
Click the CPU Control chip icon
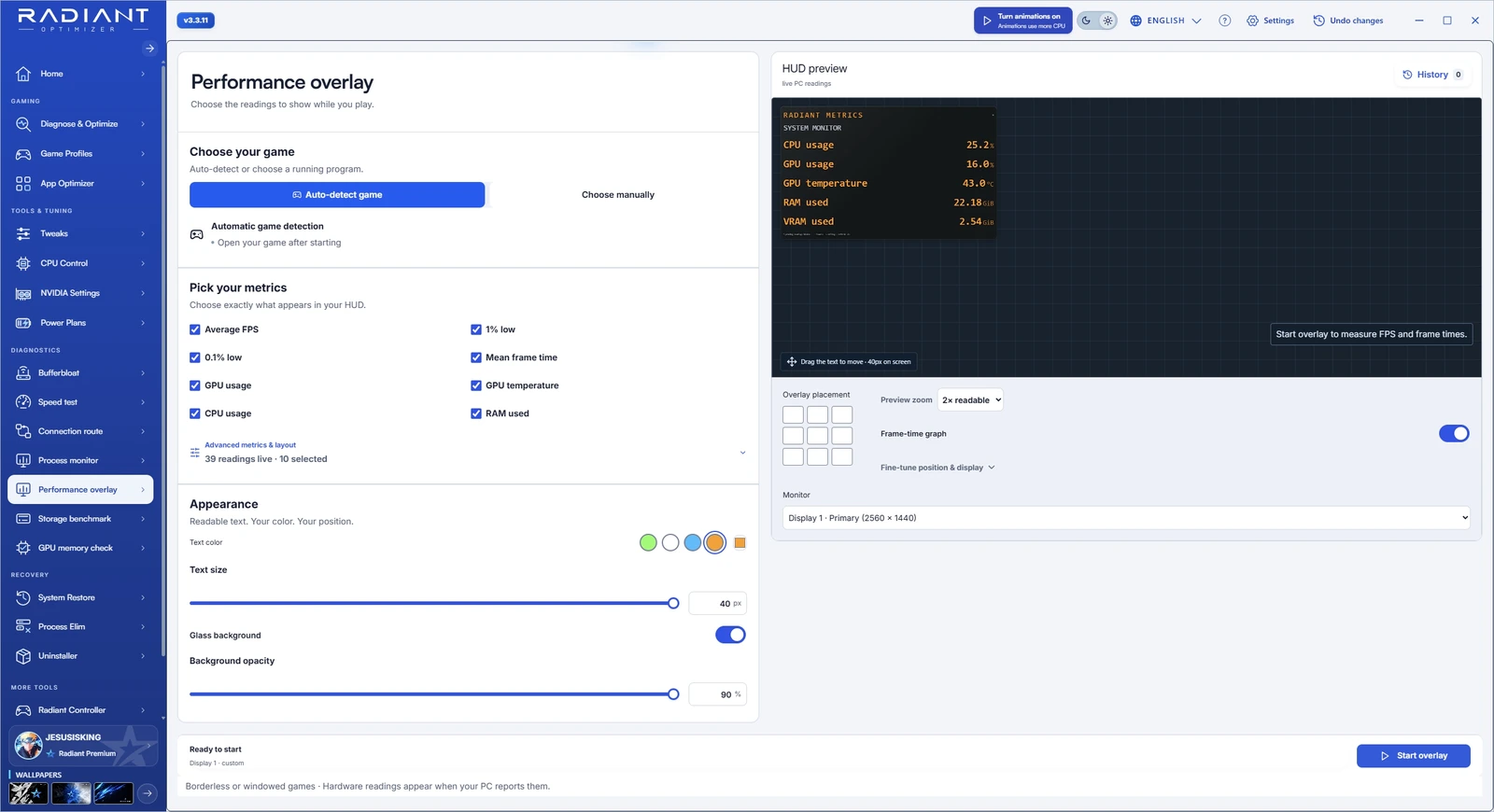click(x=23, y=263)
